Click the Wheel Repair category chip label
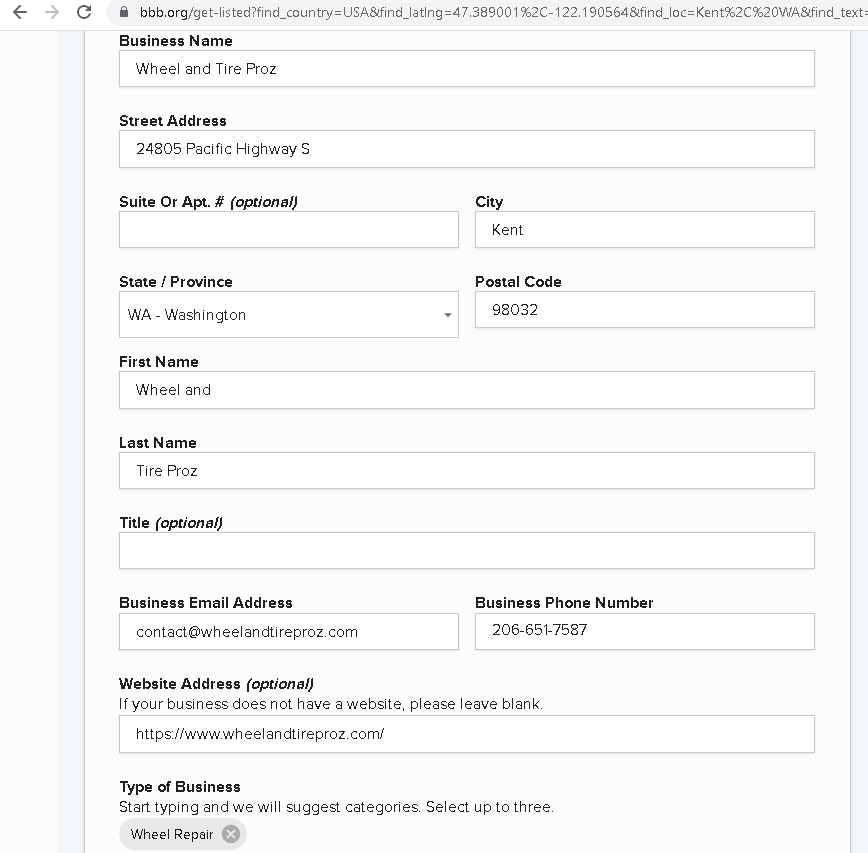 click(x=172, y=834)
